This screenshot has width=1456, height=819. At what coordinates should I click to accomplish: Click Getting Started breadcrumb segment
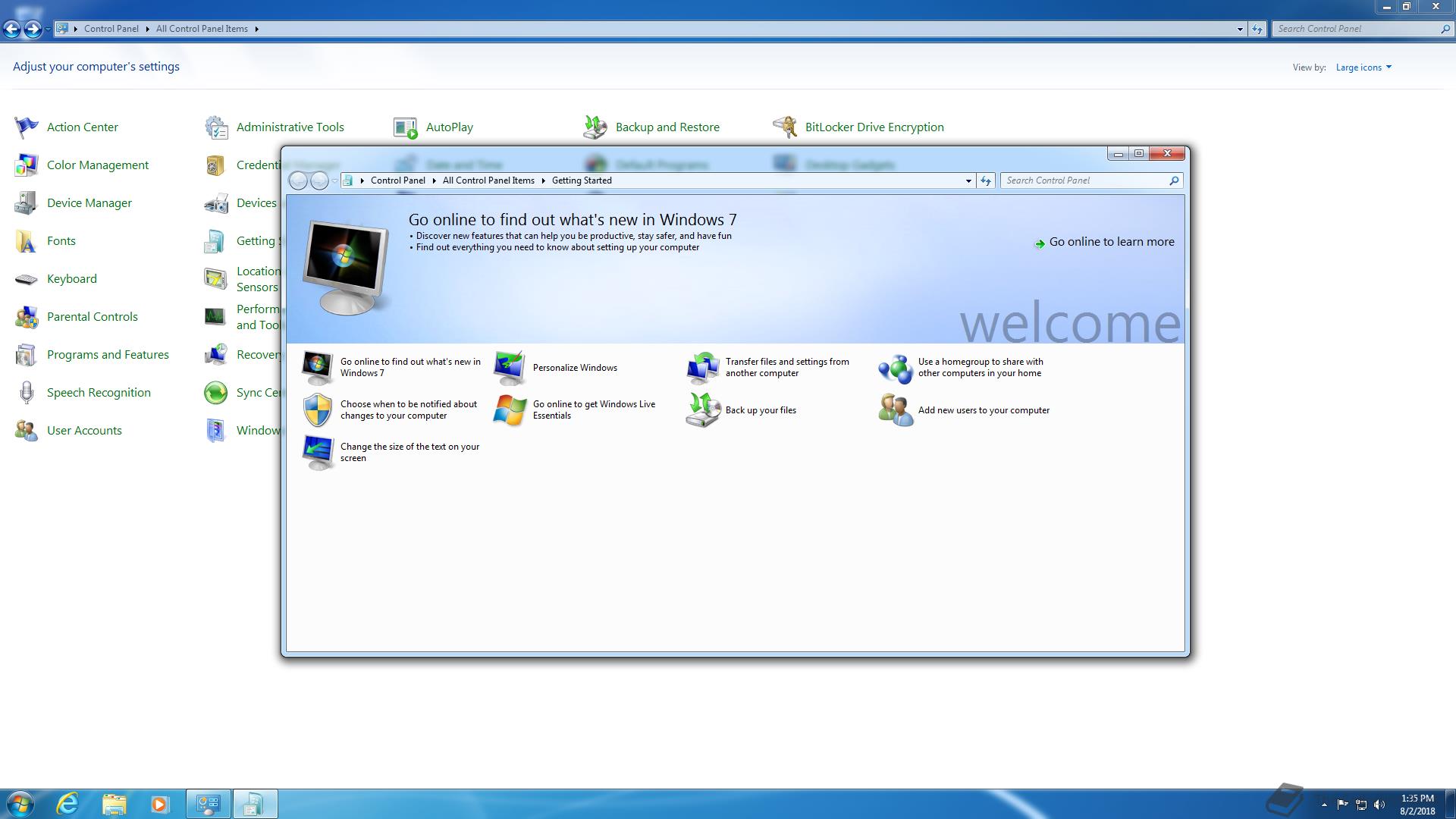pos(582,180)
